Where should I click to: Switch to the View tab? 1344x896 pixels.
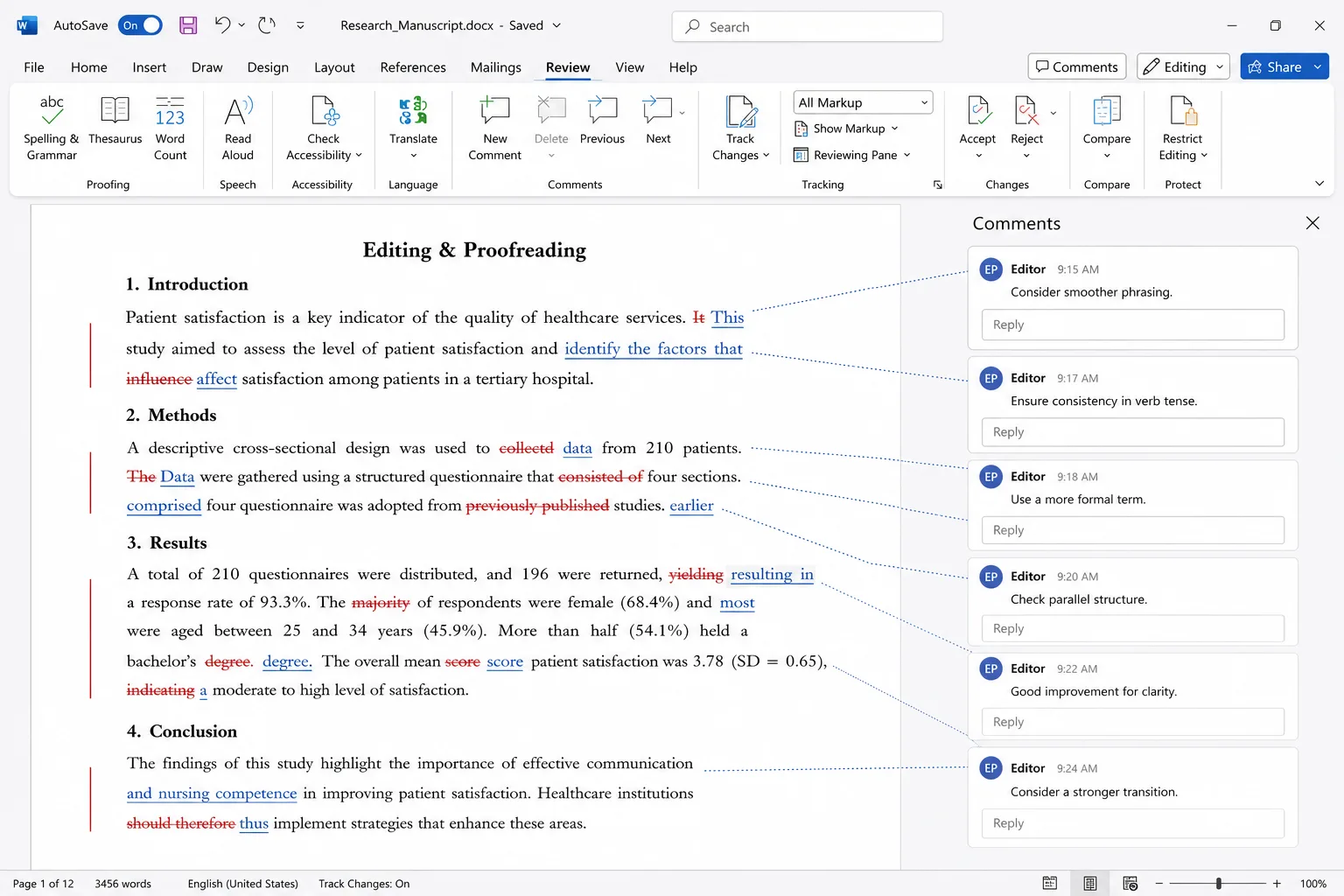click(x=630, y=67)
